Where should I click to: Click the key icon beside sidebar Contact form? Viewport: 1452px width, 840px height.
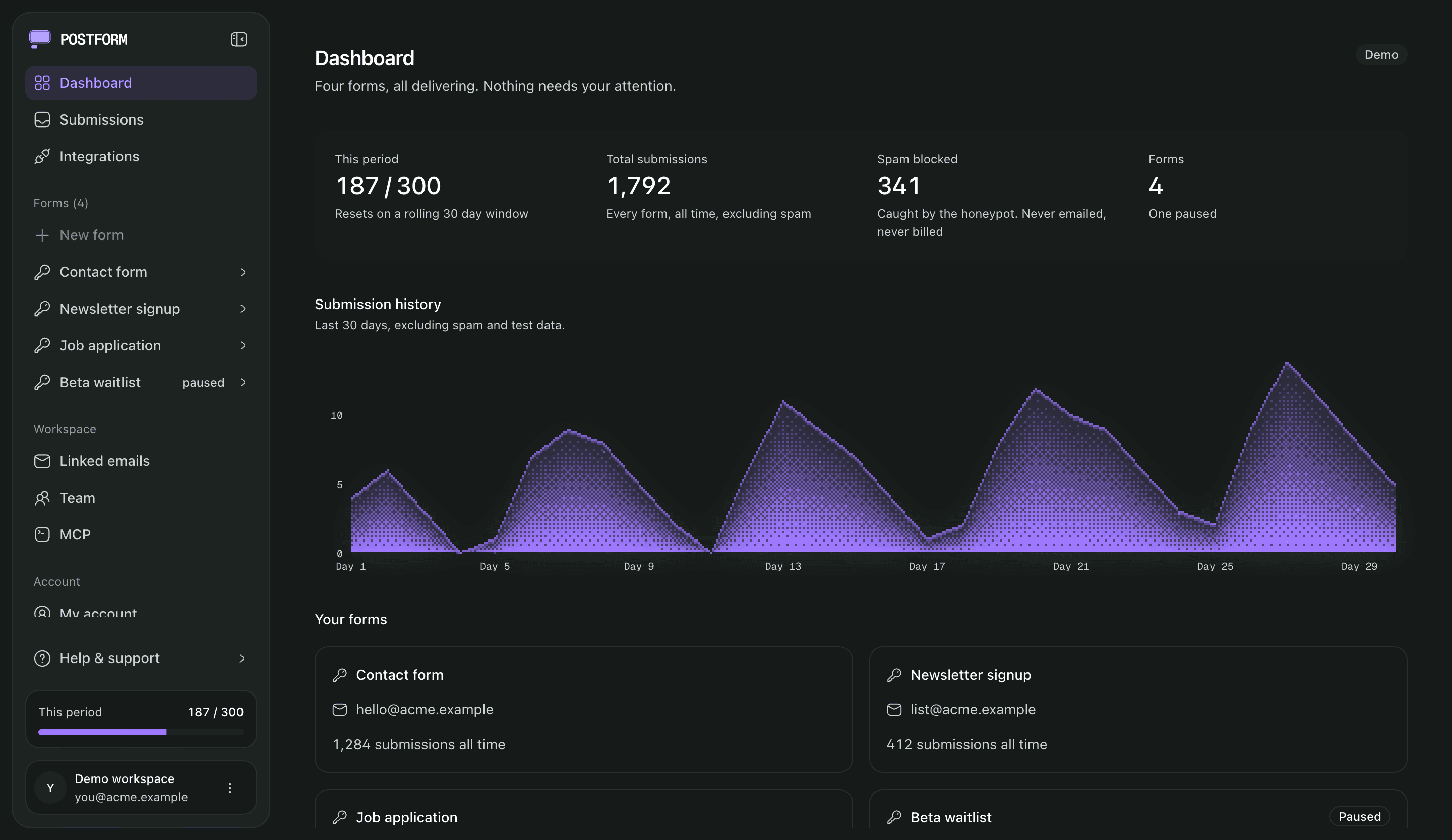(42, 272)
